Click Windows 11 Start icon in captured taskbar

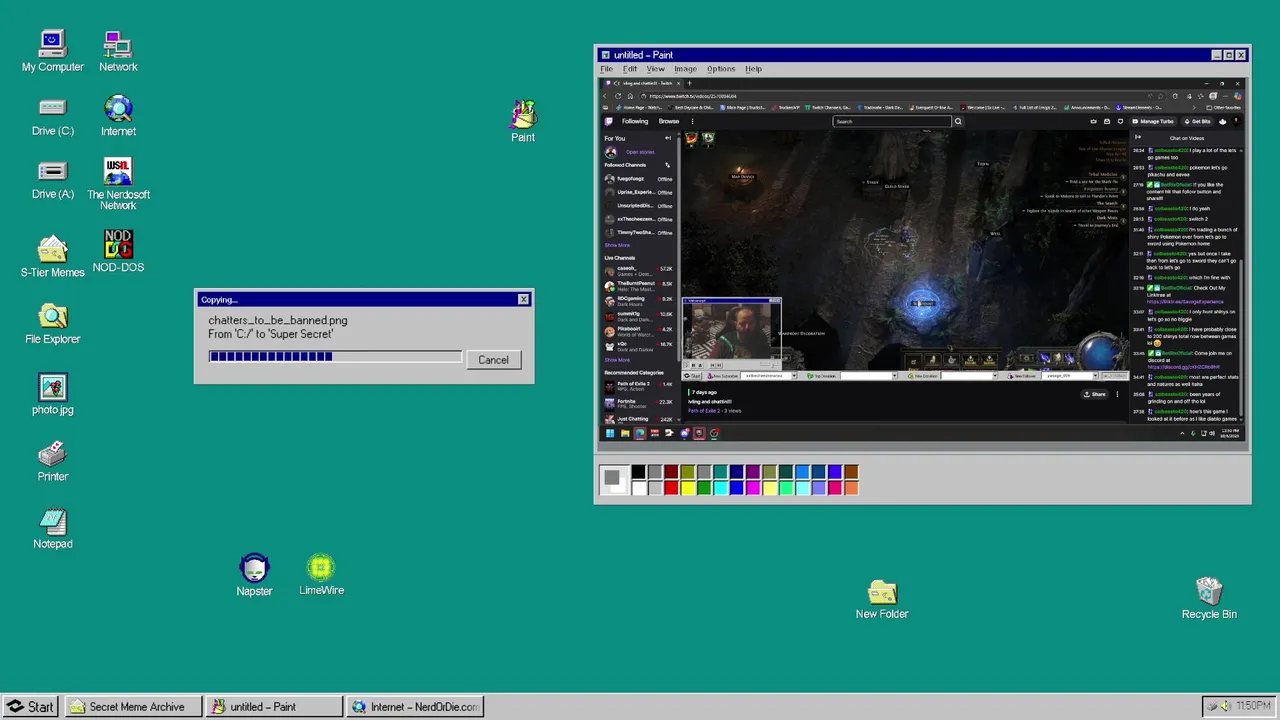(x=610, y=433)
